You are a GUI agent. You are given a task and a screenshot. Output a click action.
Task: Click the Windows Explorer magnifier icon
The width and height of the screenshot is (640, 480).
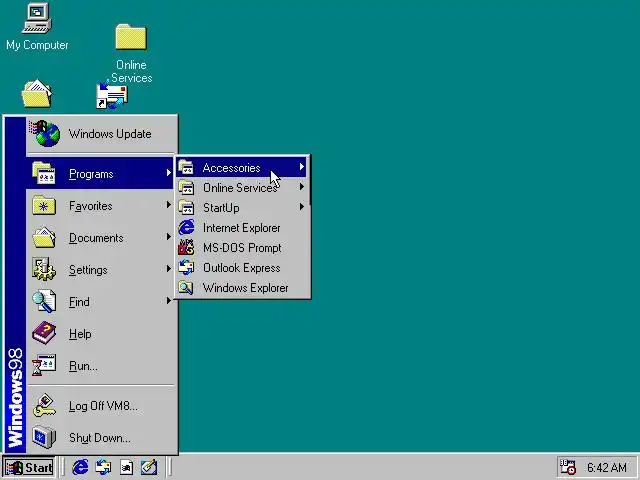(x=186, y=287)
